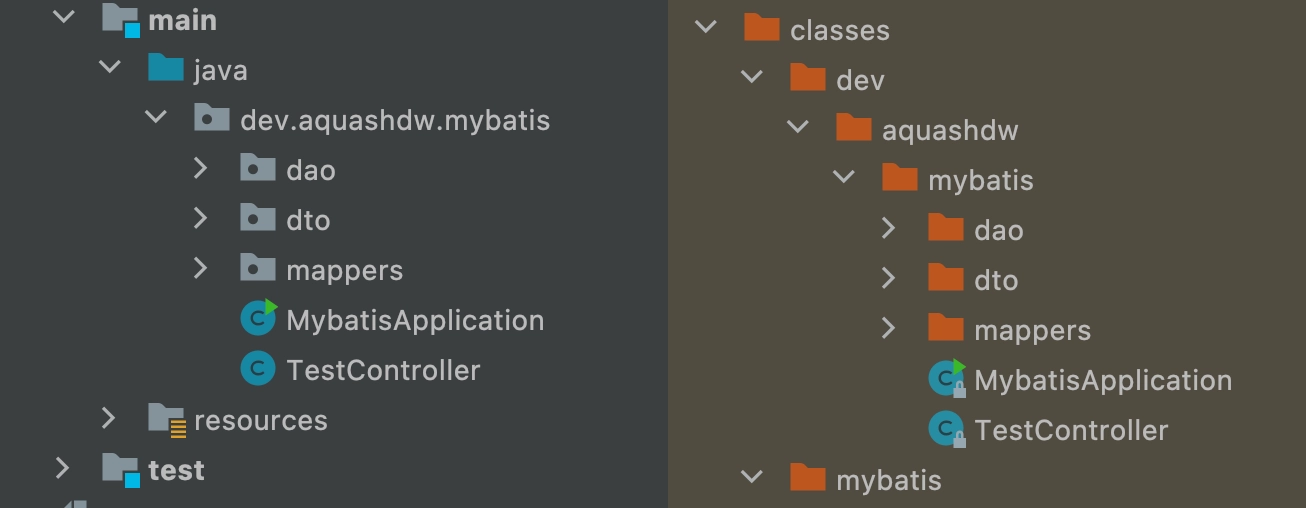
Task: Click the locked TestController compiled class icon
Action: [x=946, y=430]
